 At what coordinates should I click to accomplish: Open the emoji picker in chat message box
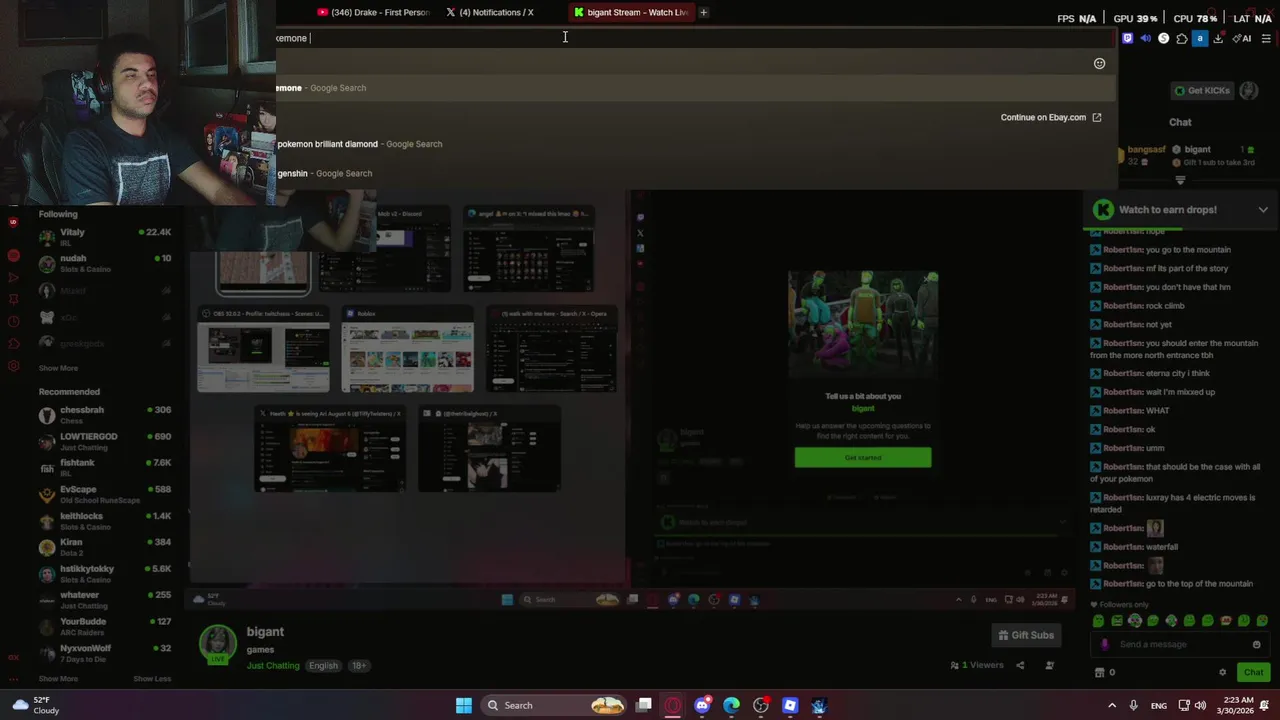pyautogui.click(x=1257, y=645)
